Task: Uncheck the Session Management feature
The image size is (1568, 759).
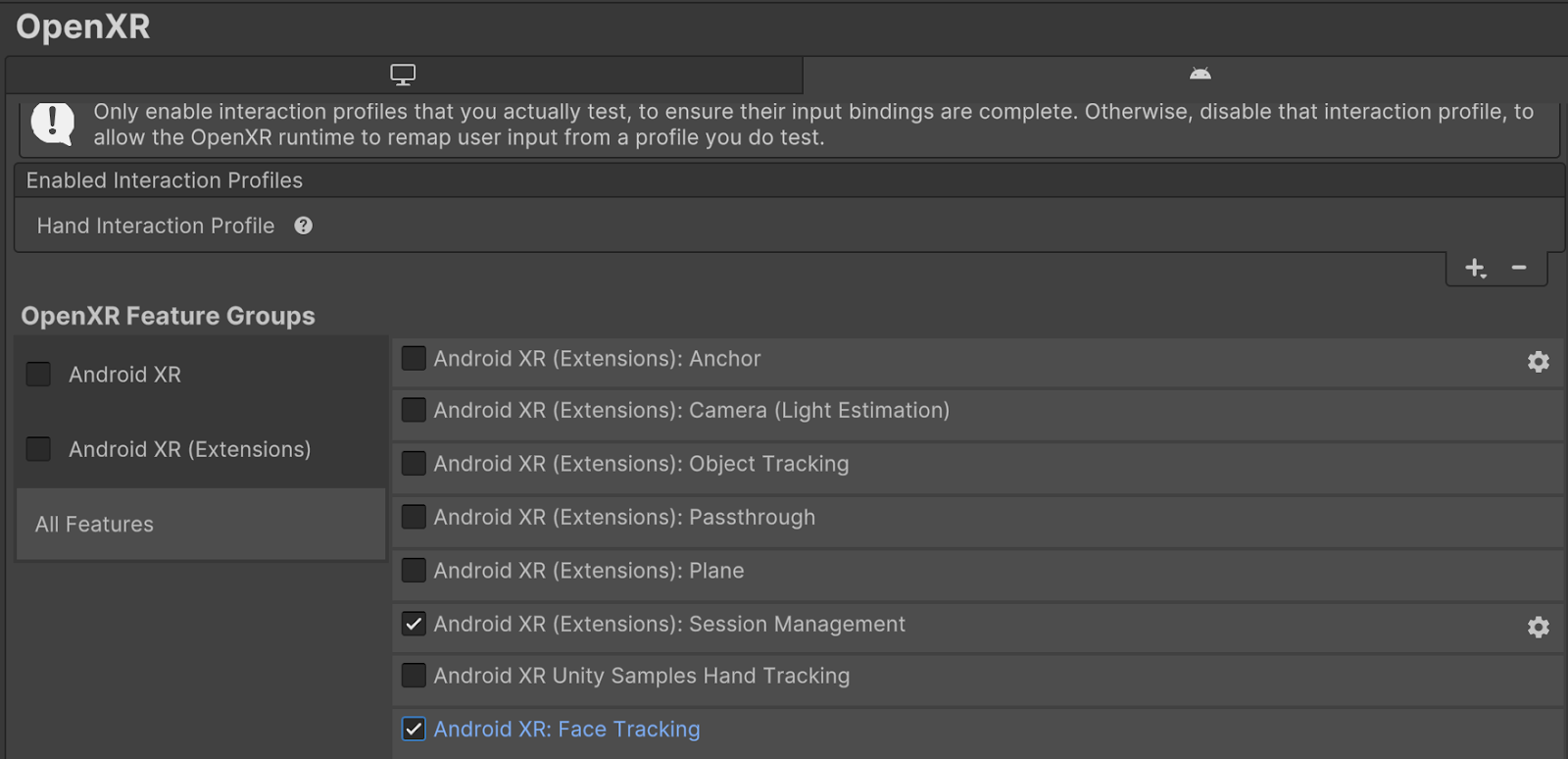Action: pyautogui.click(x=414, y=624)
